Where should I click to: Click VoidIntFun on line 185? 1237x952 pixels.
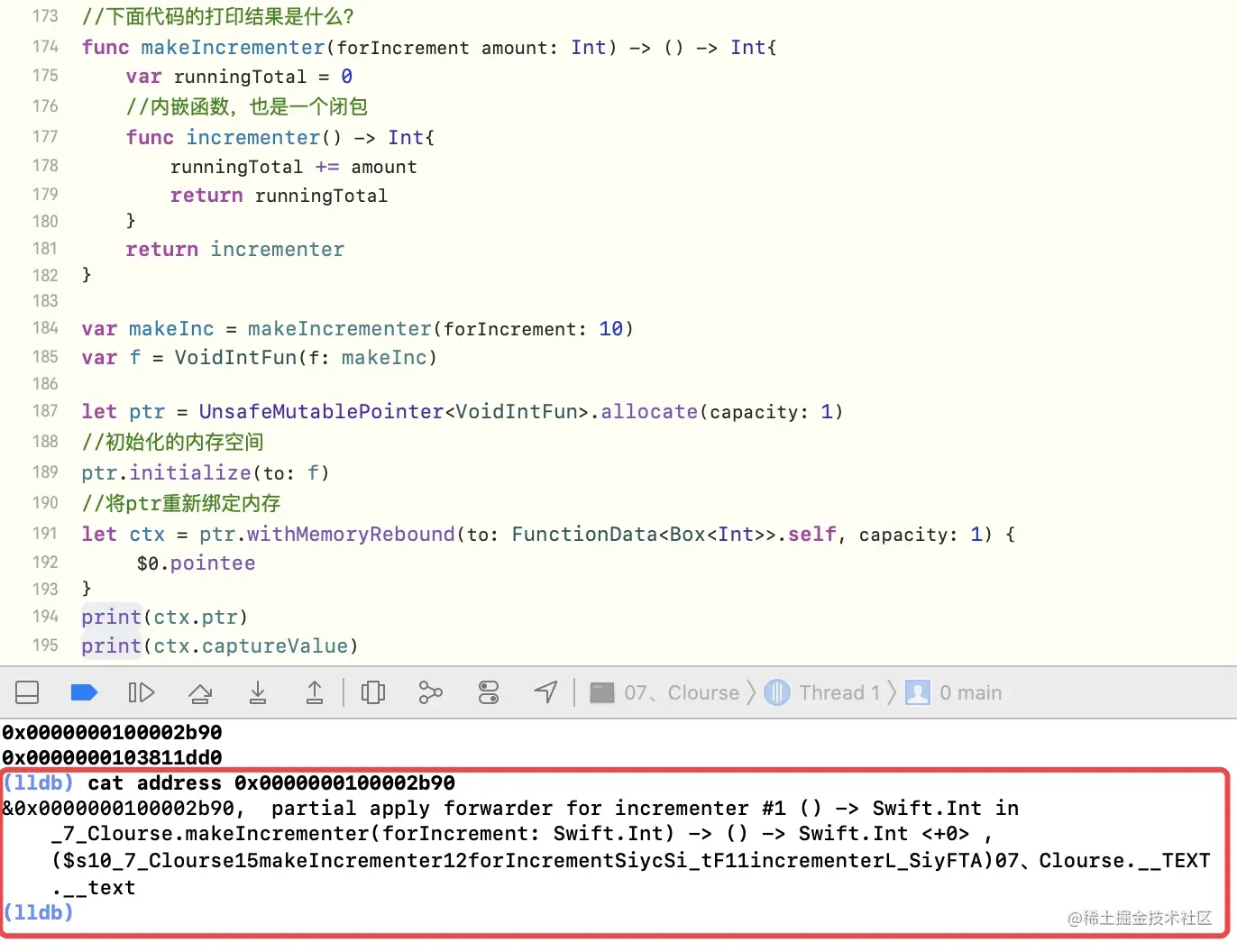236,357
